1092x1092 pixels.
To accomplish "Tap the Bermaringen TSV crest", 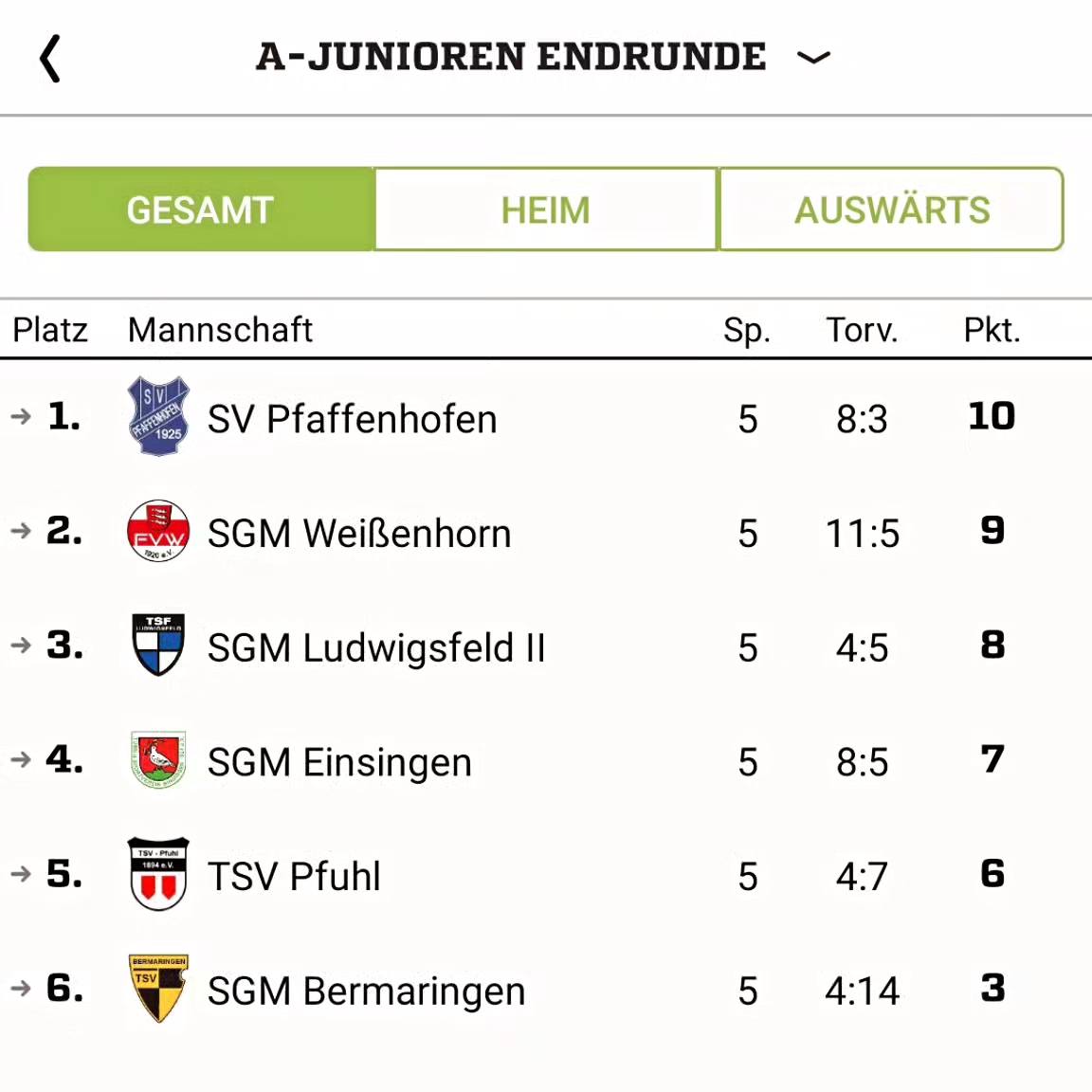I will pos(158,988).
